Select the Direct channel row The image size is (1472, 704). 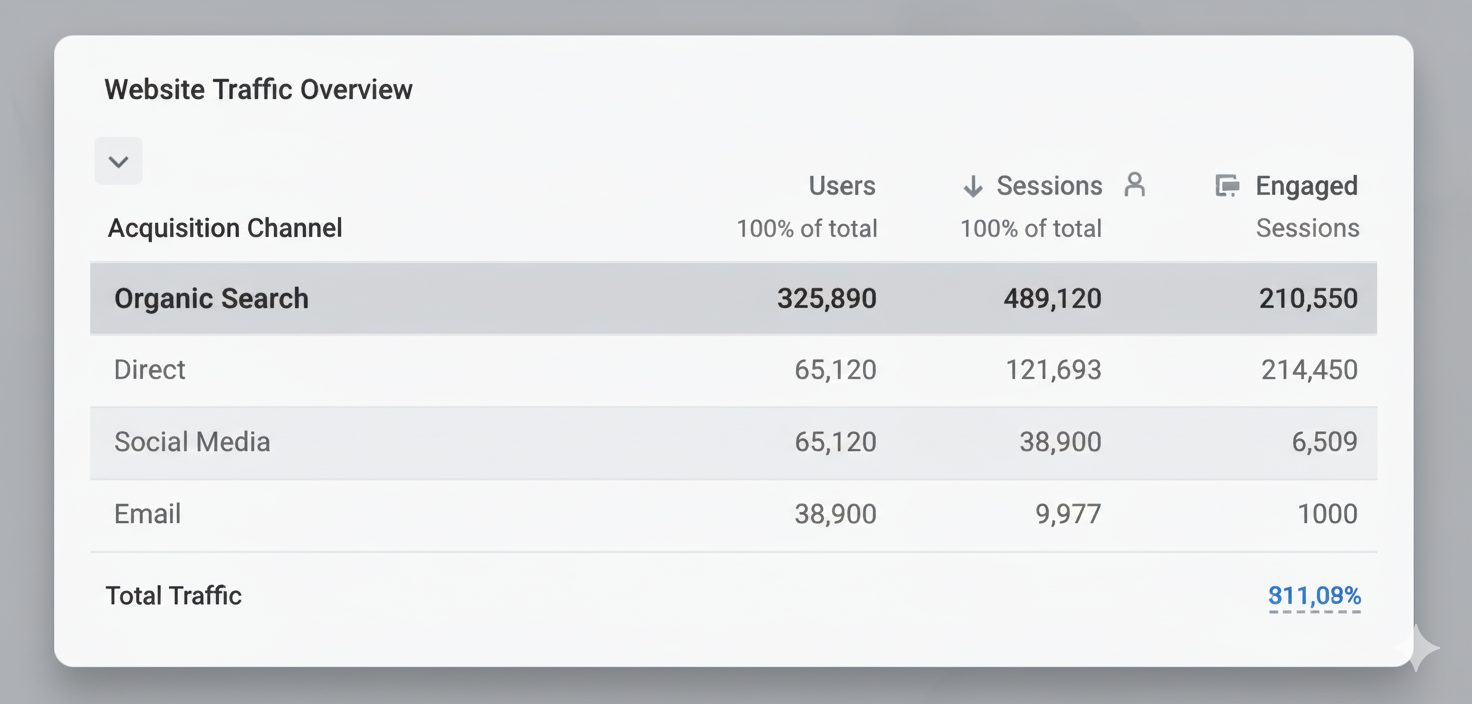point(150,370)
